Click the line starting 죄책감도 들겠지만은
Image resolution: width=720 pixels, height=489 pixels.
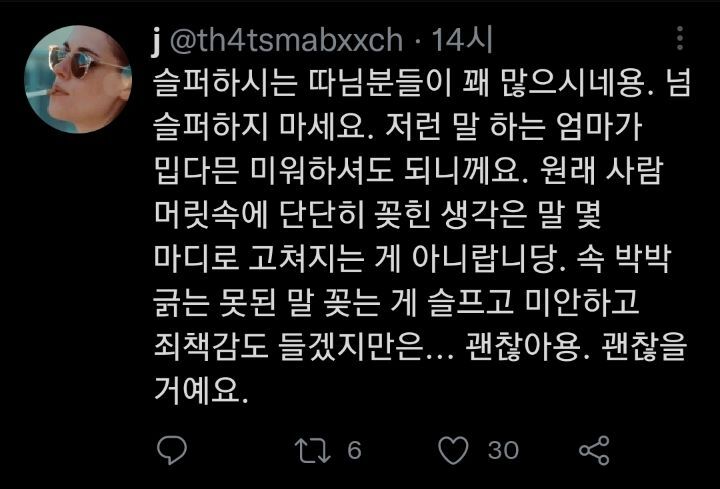point(420,347)
